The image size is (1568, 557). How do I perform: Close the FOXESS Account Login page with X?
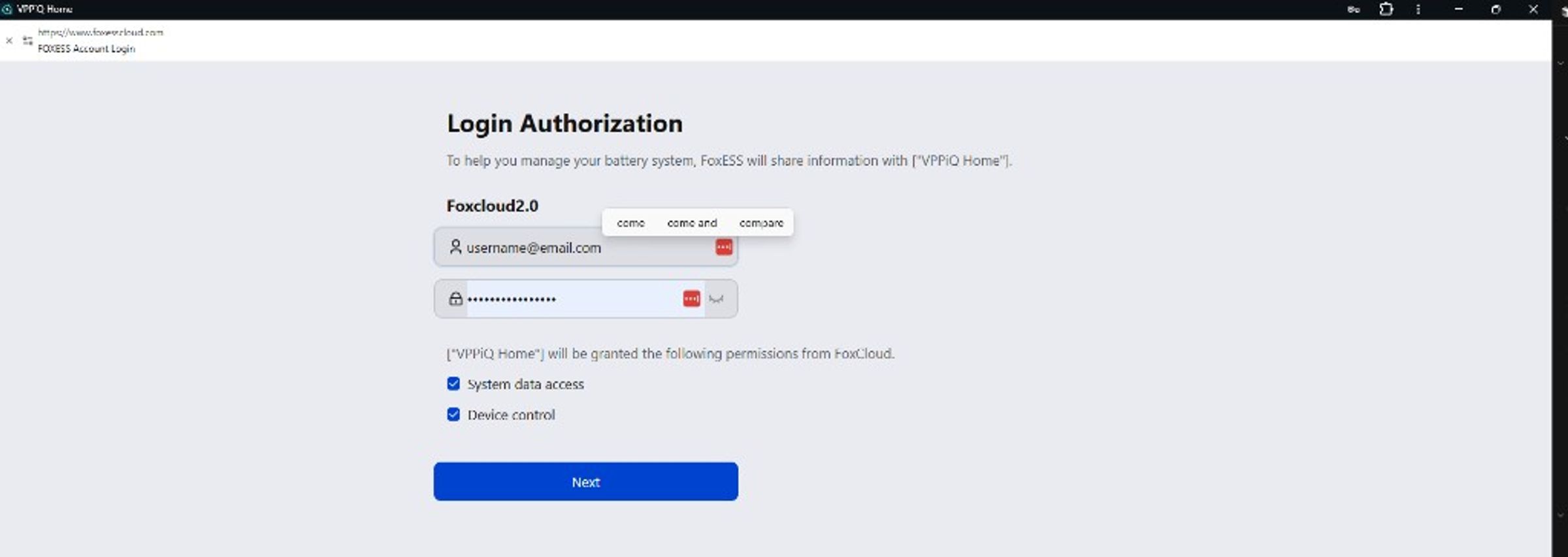pos(9,40)
